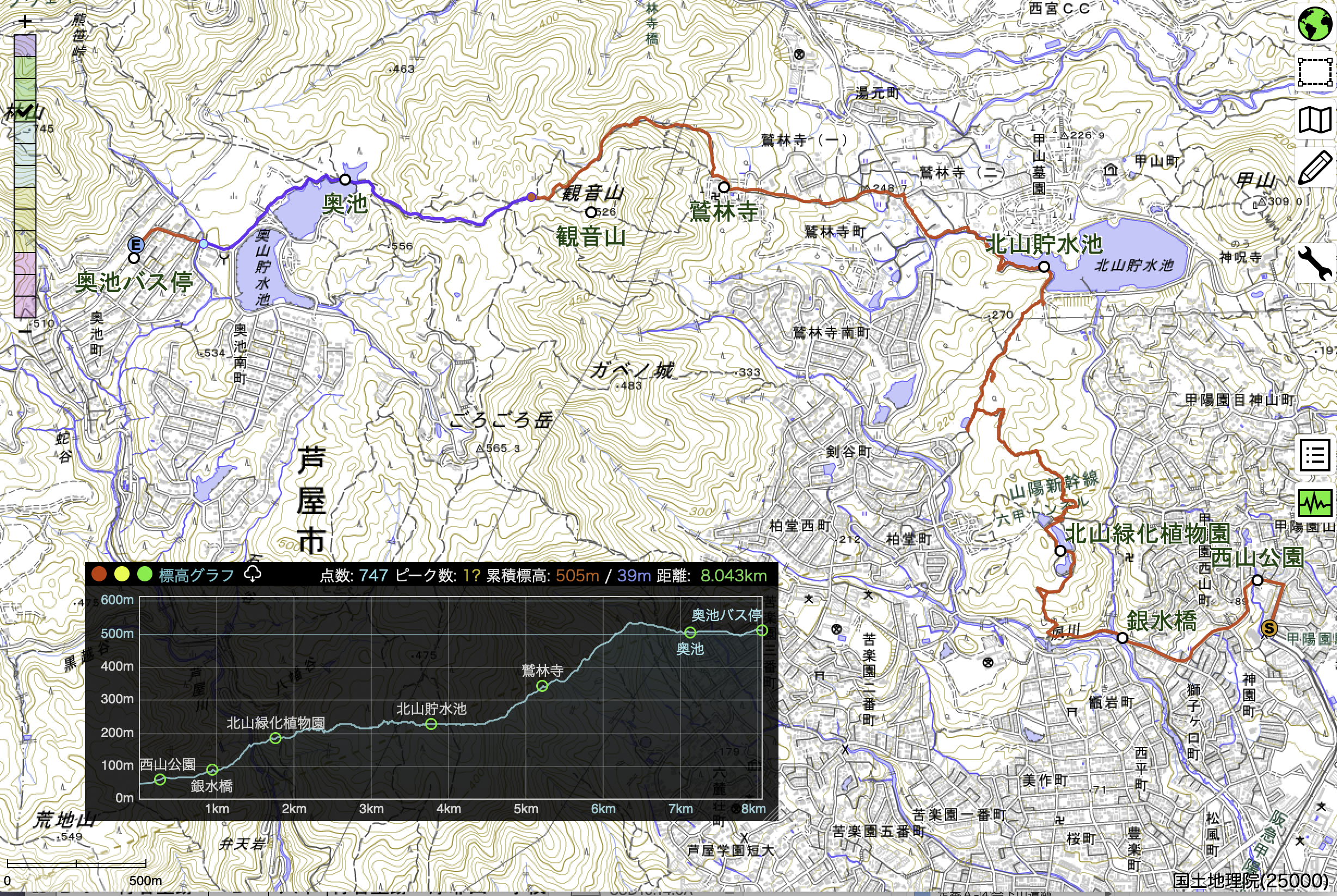1337x896 pixels.
Task: Click the green 西山公園 waypoint label
Action: (1257, 557)
